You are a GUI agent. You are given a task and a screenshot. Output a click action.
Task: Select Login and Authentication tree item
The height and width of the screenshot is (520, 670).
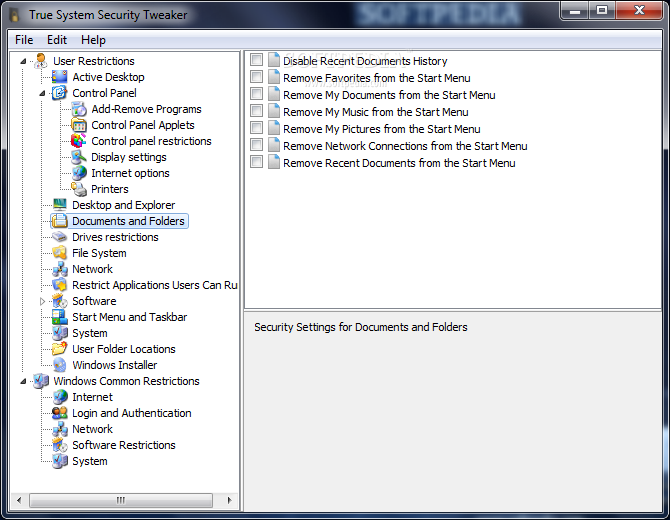tap(132, 413)
